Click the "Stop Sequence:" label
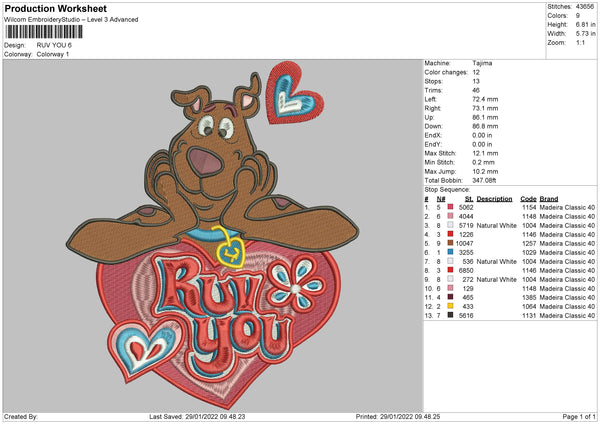 click(447, 189)
